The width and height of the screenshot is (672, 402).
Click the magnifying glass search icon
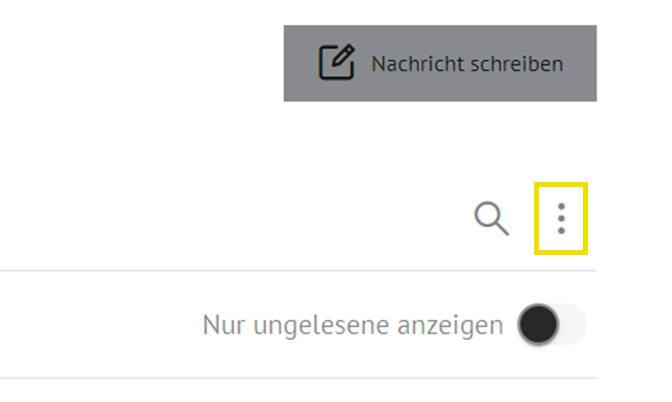coord(492,218)
